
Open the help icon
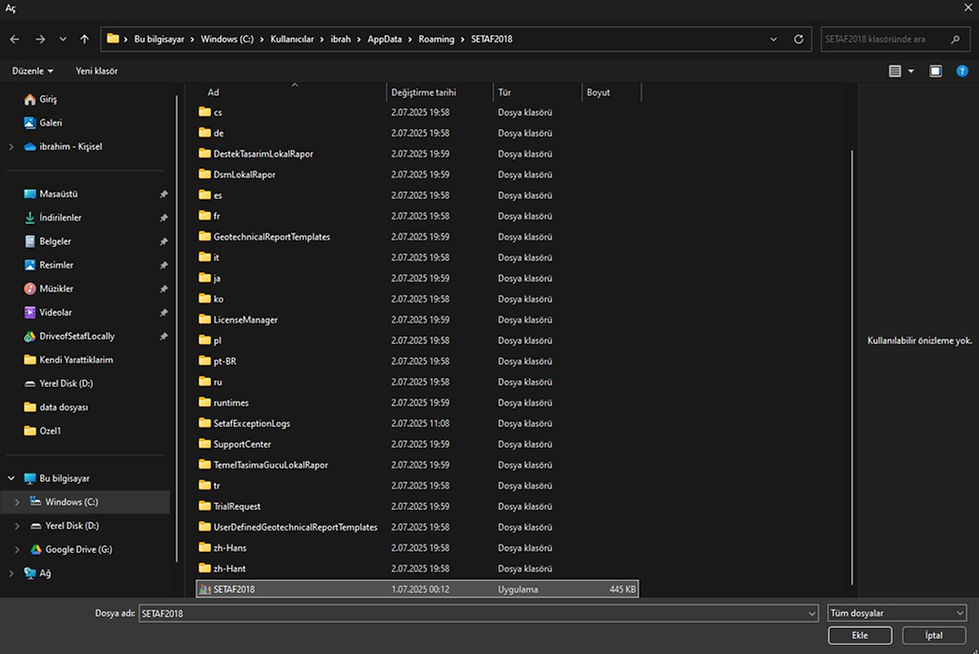coord(962,71)
